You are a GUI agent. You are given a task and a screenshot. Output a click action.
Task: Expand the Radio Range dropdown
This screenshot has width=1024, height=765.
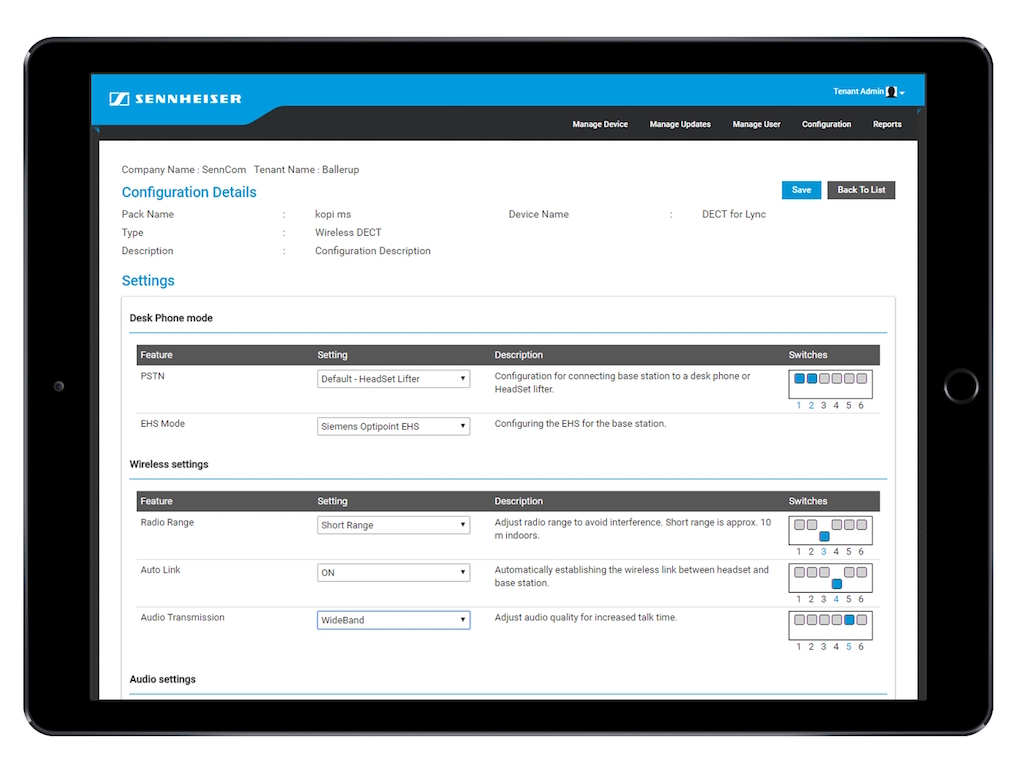(x=393, y=525)
